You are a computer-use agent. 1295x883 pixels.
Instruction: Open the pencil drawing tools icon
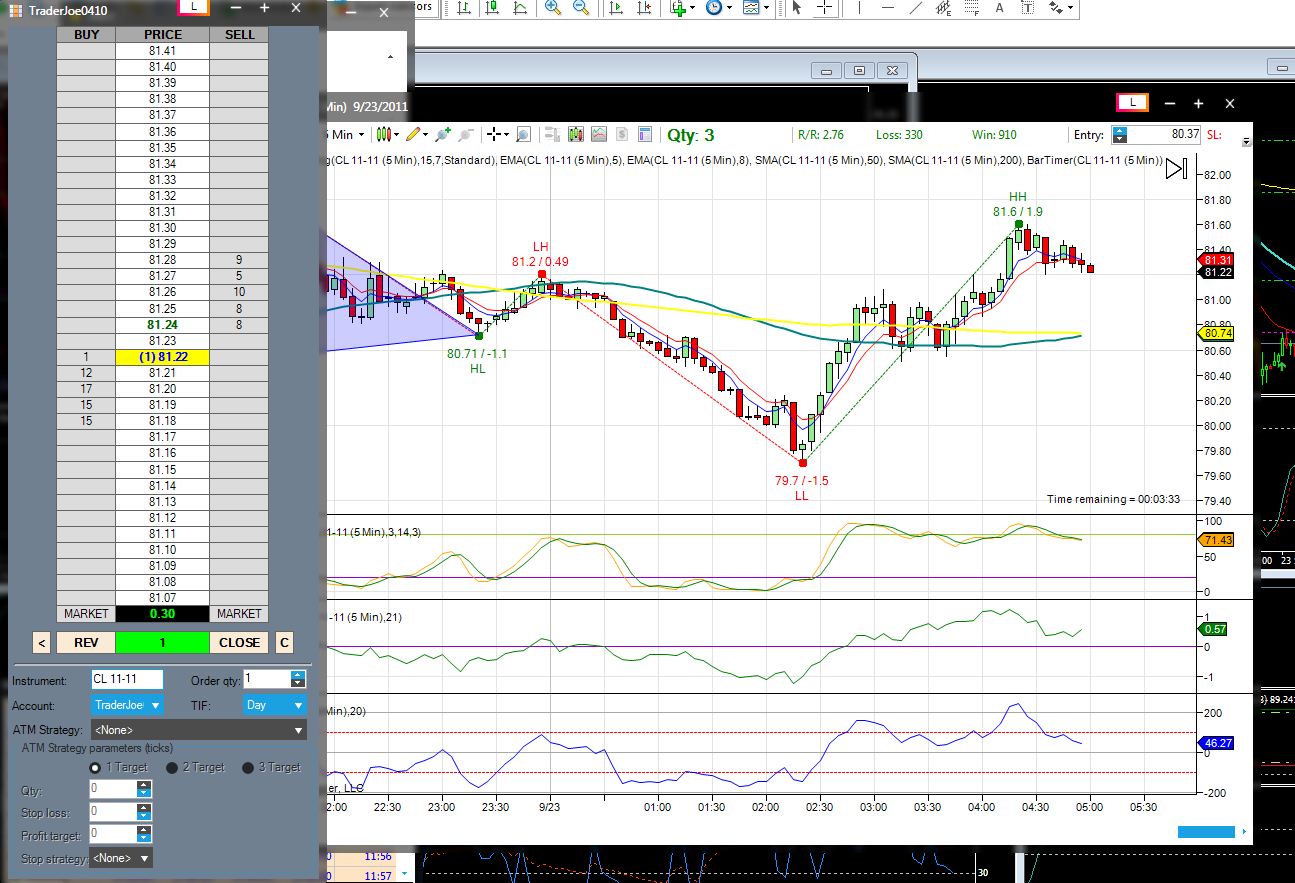point(415,134)
